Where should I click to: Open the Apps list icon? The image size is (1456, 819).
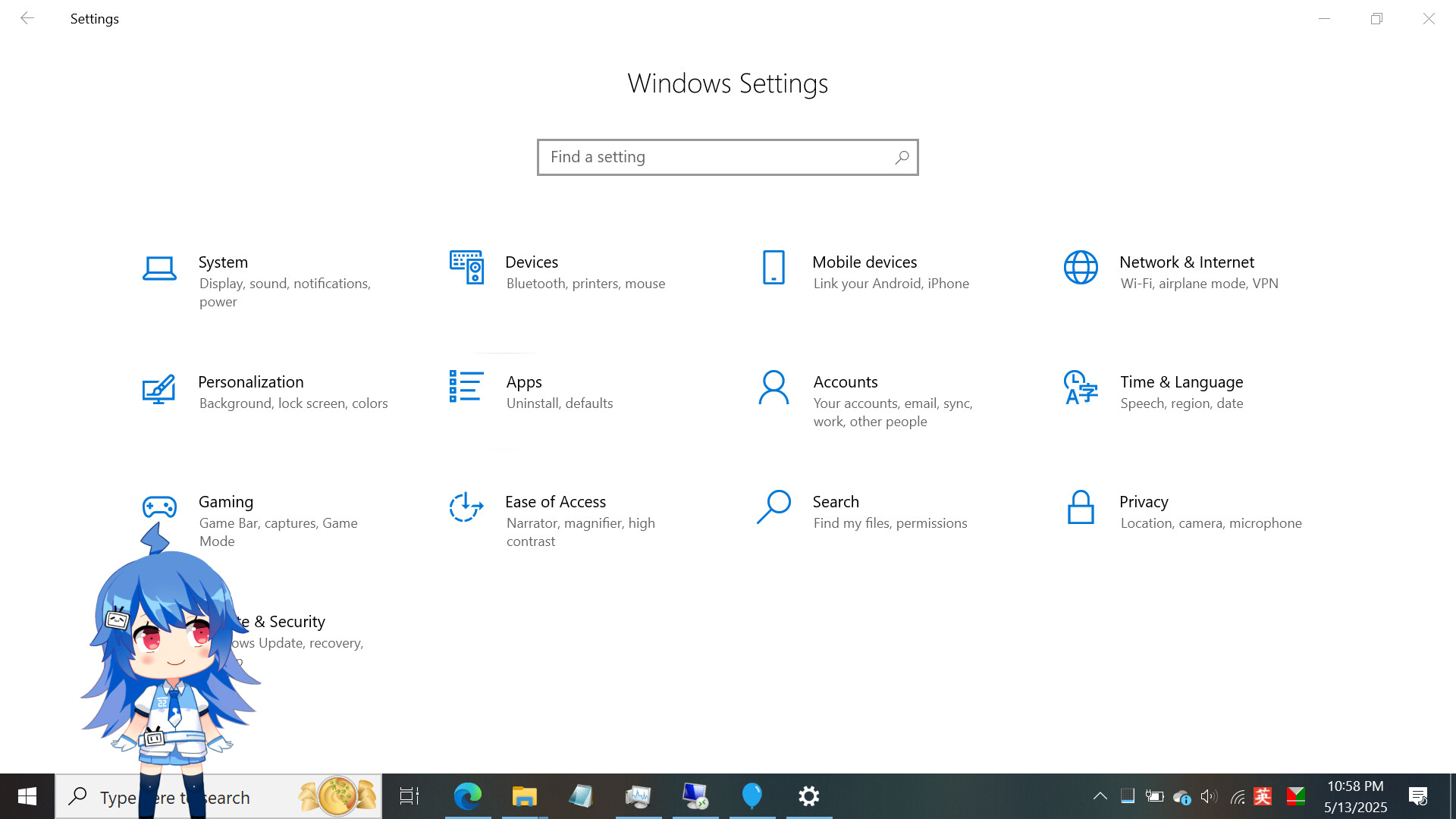(466, 386)
